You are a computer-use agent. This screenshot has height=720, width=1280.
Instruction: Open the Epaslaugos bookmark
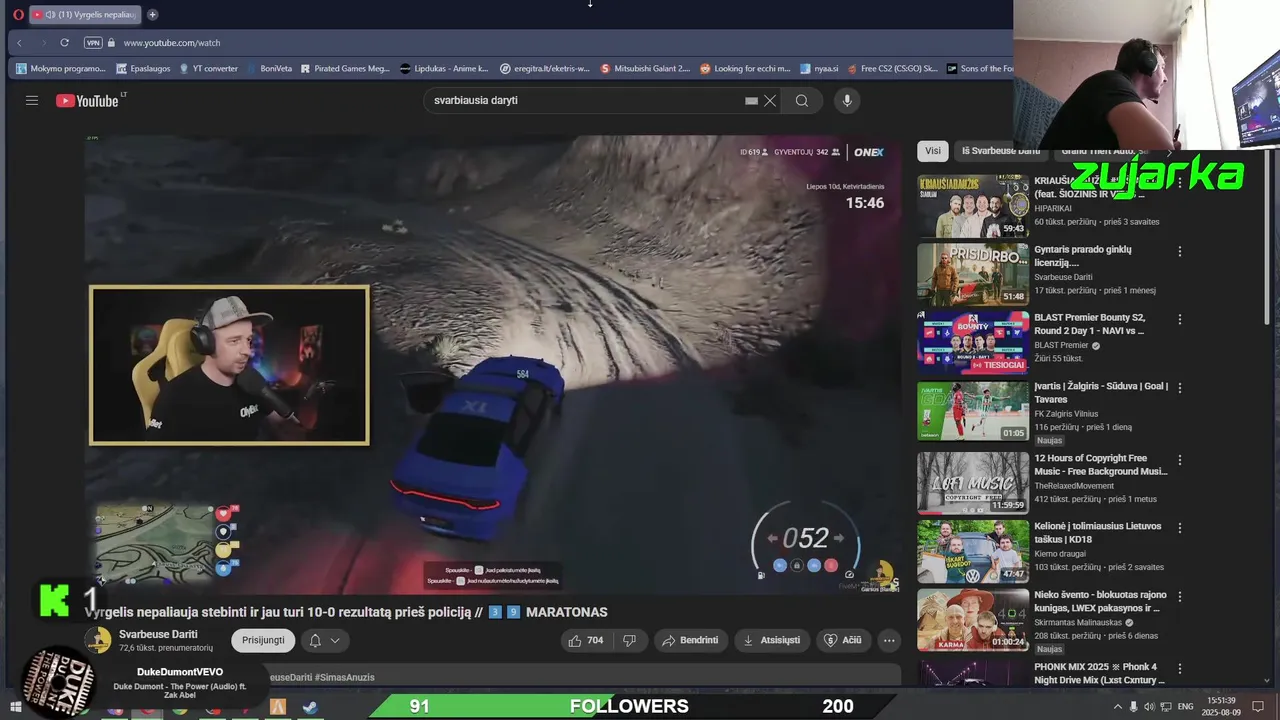[144, 69]
